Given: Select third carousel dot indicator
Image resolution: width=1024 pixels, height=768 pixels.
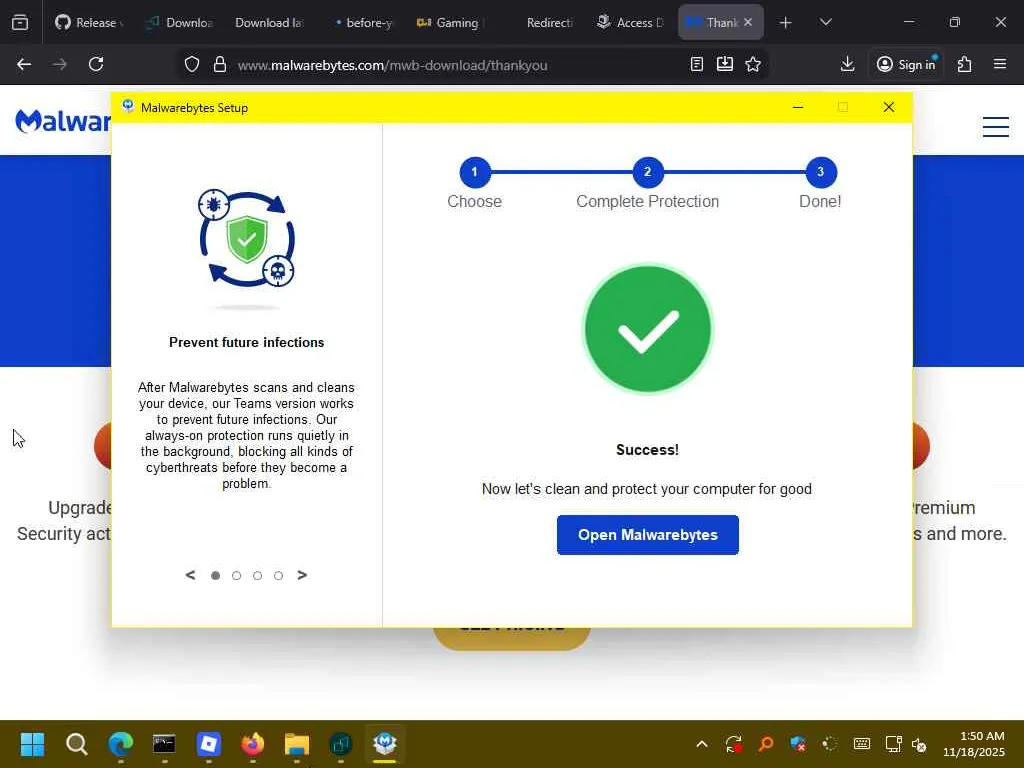Looking at the screenshot, I should (x=257, y=575).
